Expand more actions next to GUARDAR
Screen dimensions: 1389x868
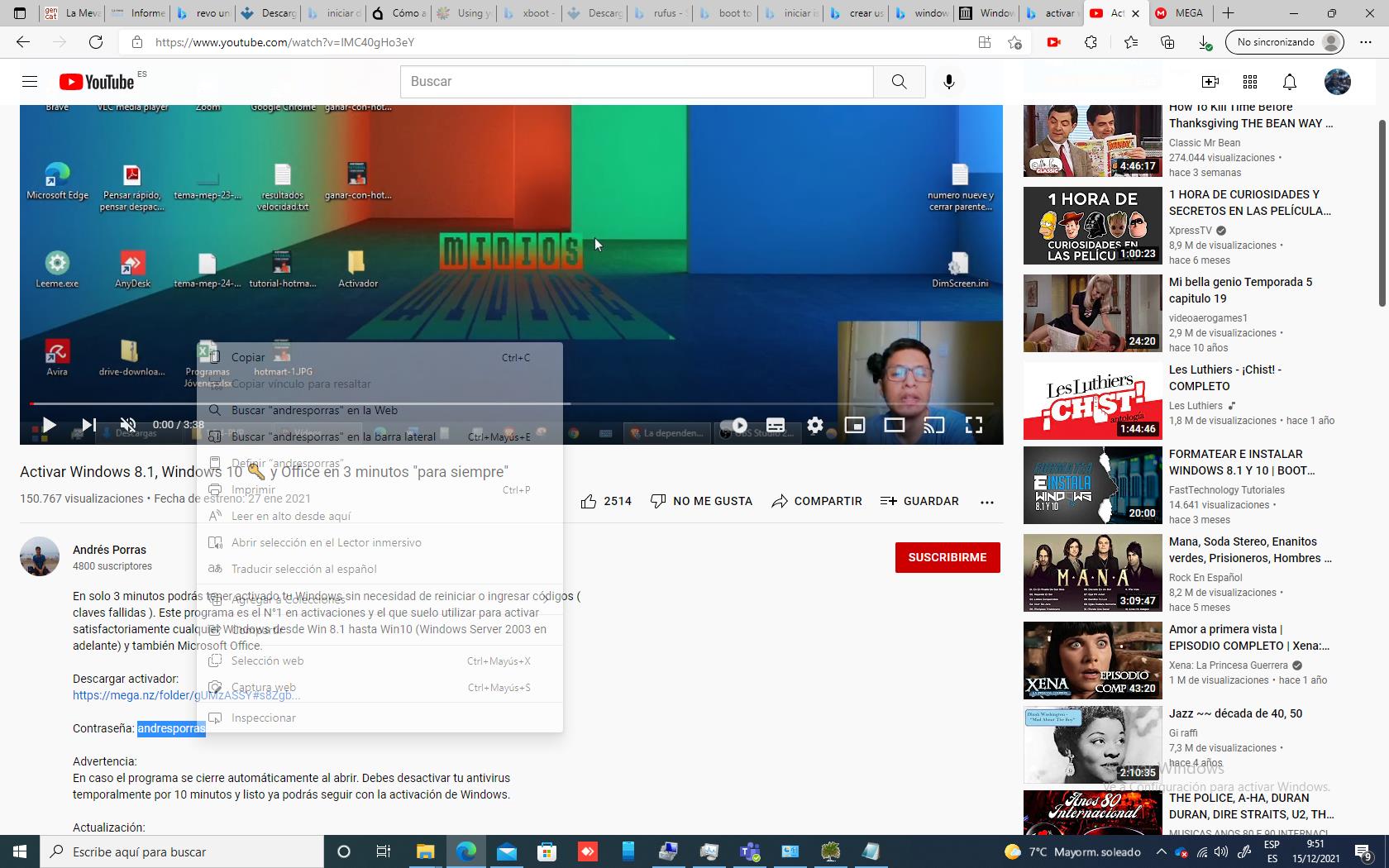pyautogui.click(x=986, y=501)
